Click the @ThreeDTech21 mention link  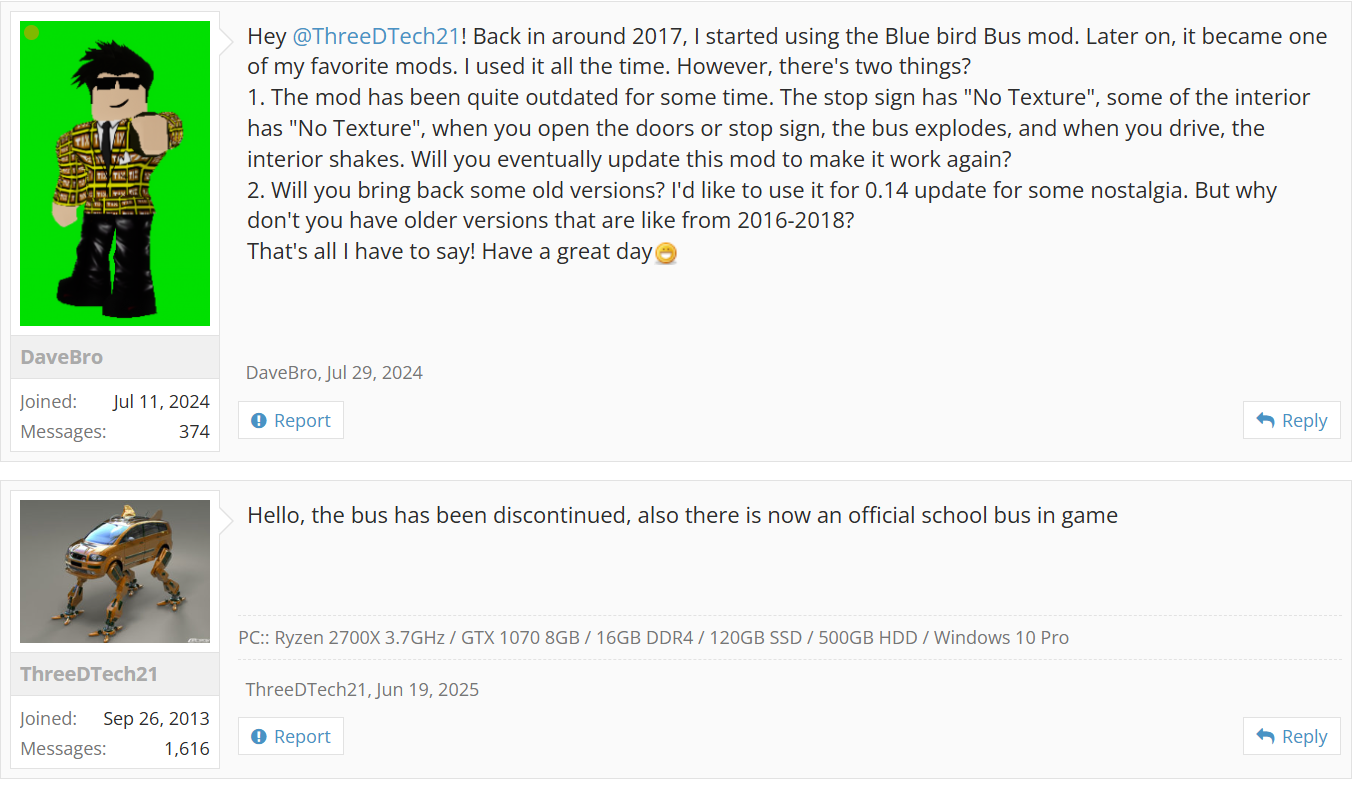[x=376, y=37]
